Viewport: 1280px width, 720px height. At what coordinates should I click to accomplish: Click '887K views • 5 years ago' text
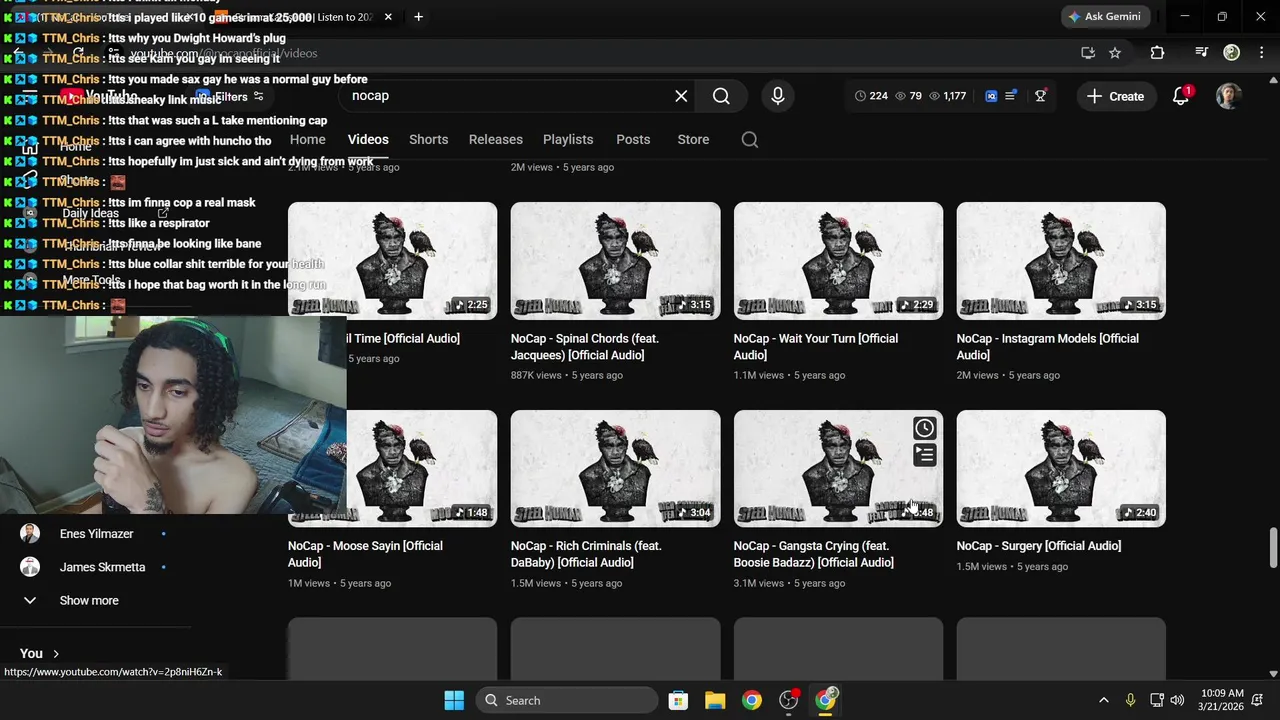coord(567,376)
